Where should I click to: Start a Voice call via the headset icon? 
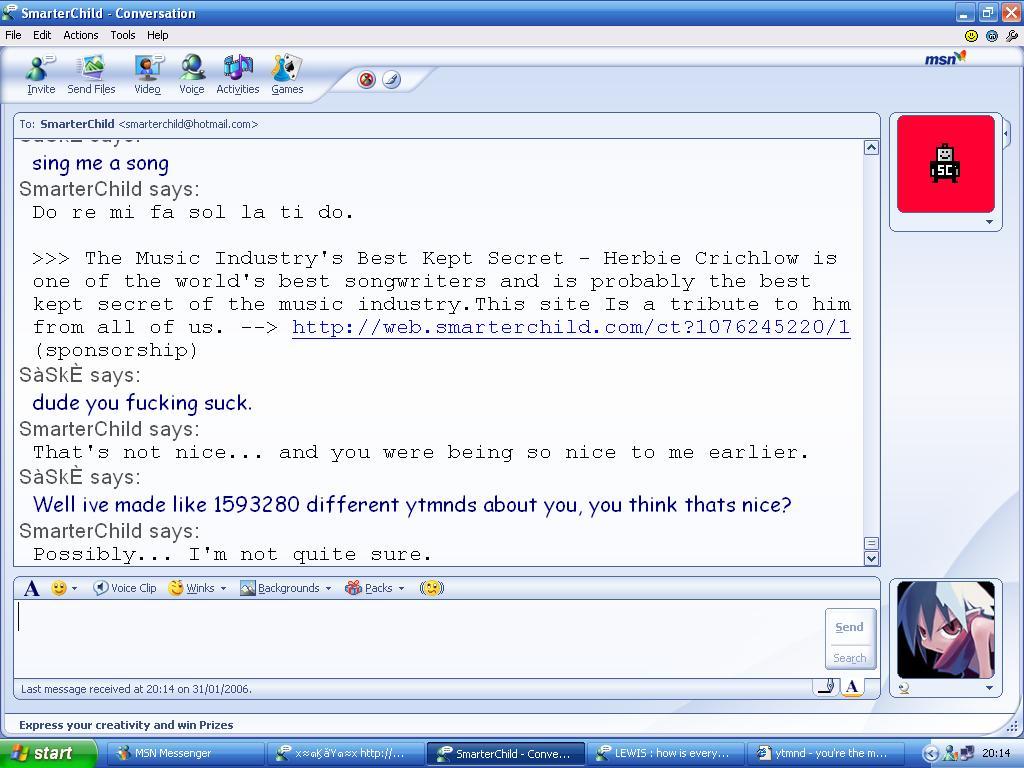point(191,74)
